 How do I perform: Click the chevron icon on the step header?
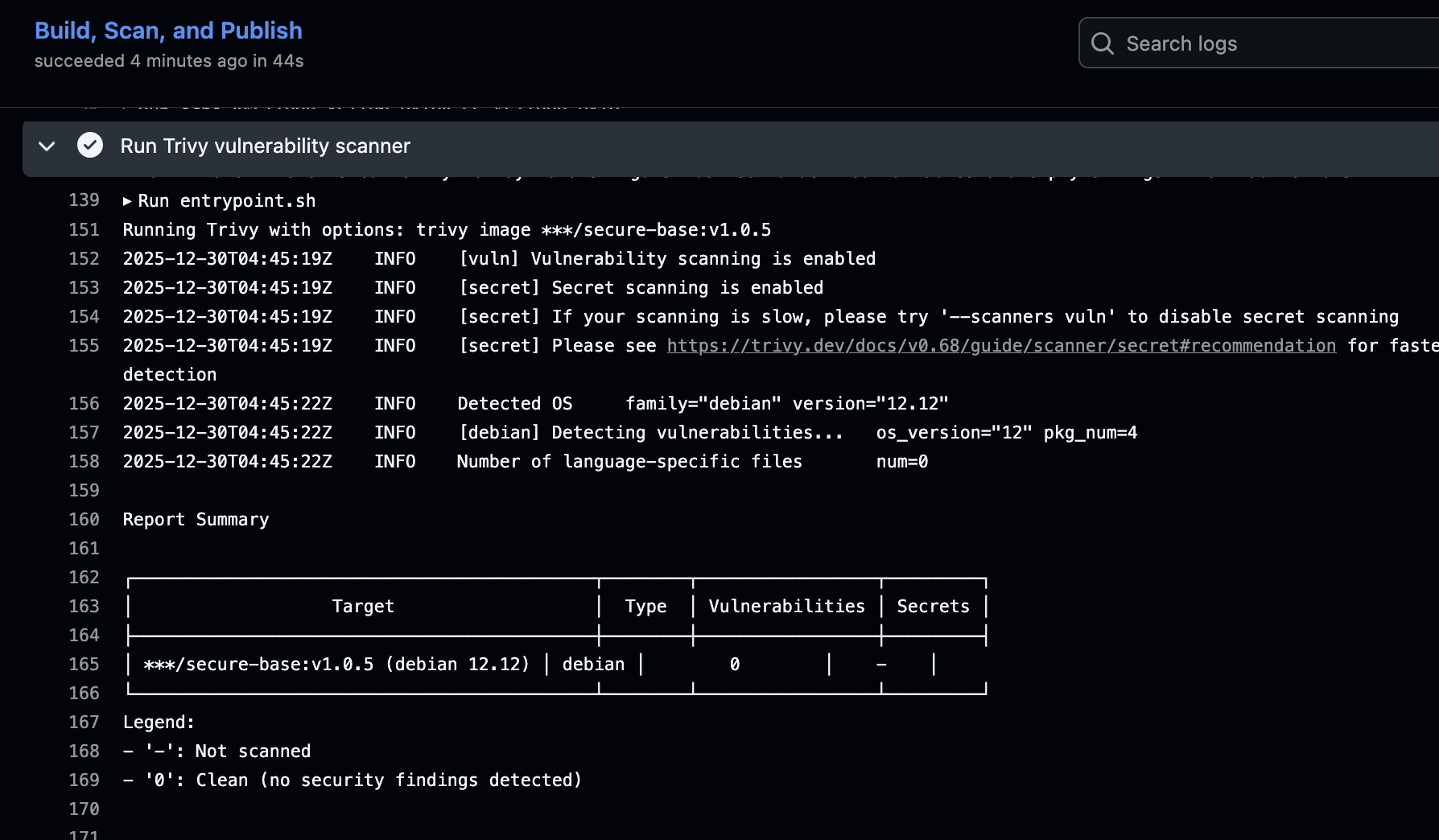[x=46, y=146]
